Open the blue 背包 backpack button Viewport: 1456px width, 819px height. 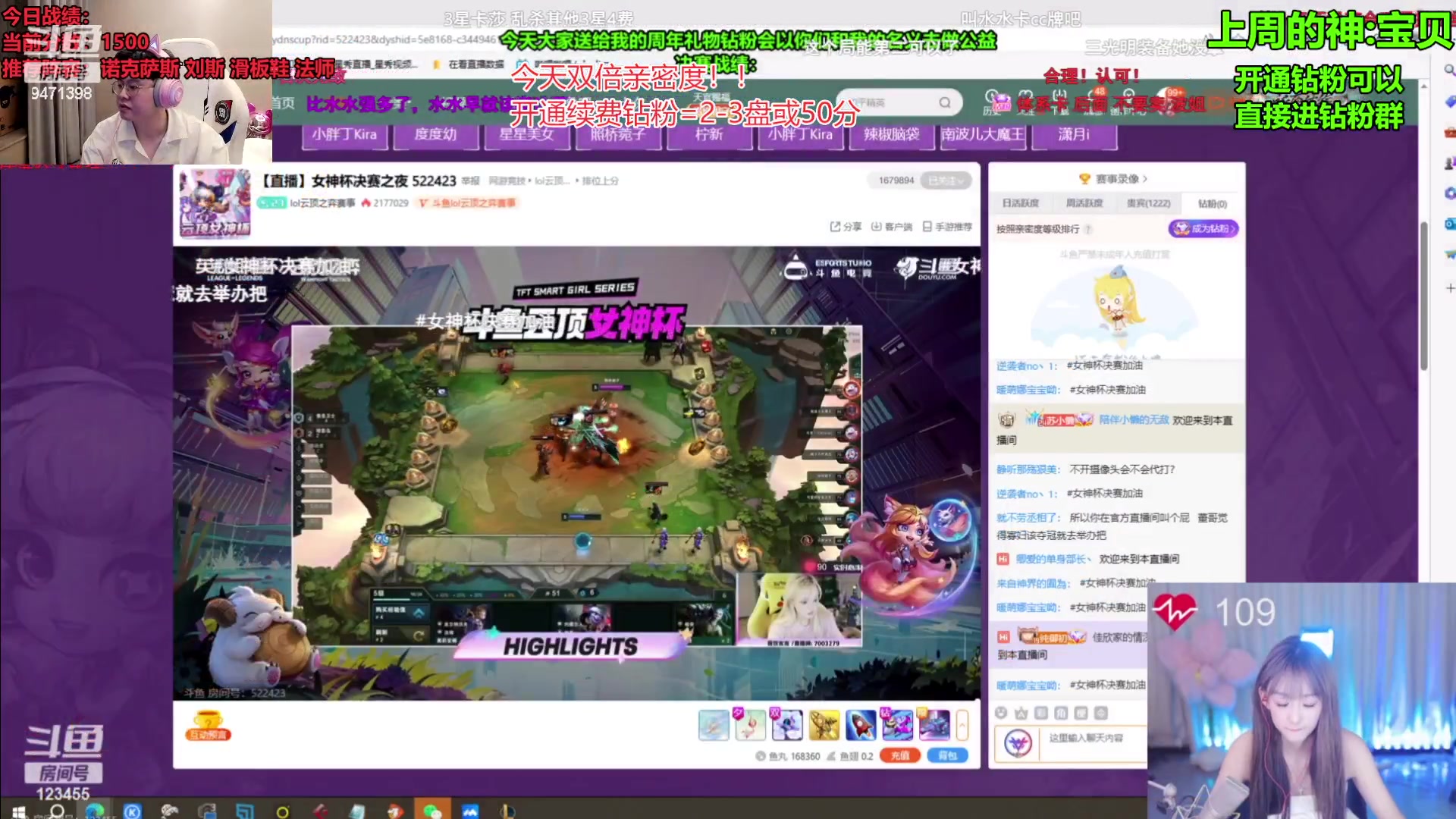click(947, 755)
